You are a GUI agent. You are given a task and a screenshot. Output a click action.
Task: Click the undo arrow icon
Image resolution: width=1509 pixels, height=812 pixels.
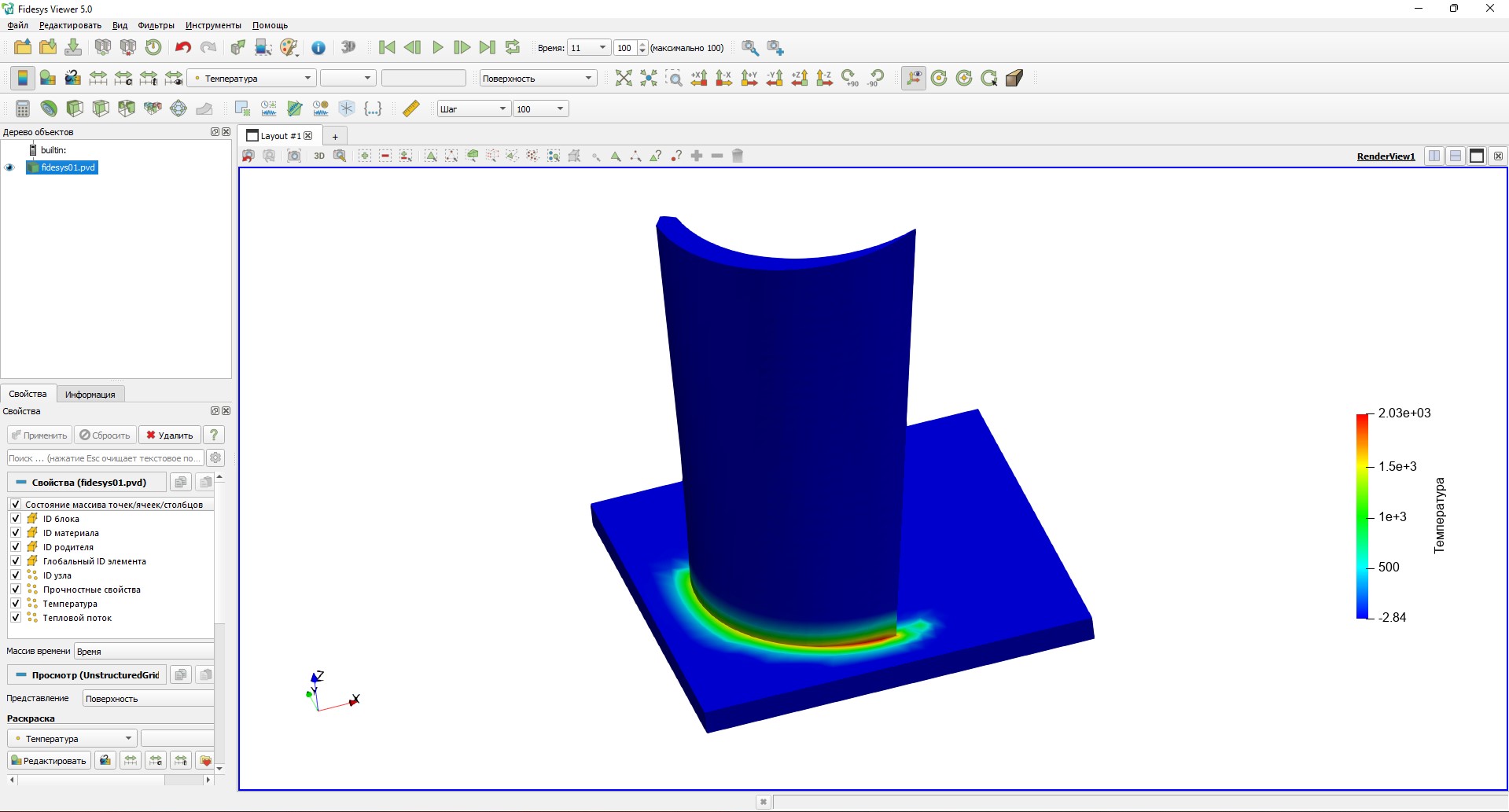[x=182, y=47]
